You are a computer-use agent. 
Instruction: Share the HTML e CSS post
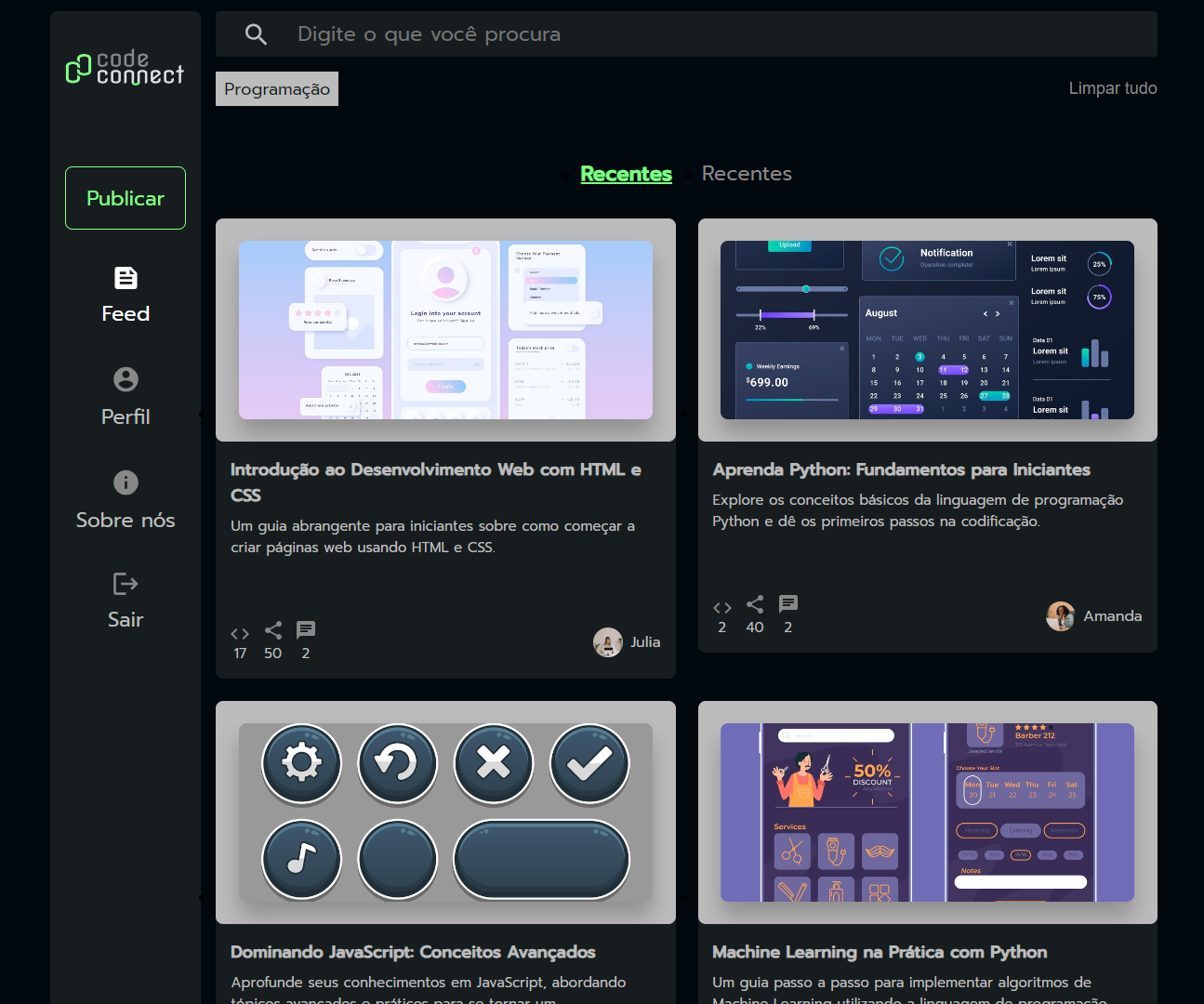click(273, 630)
